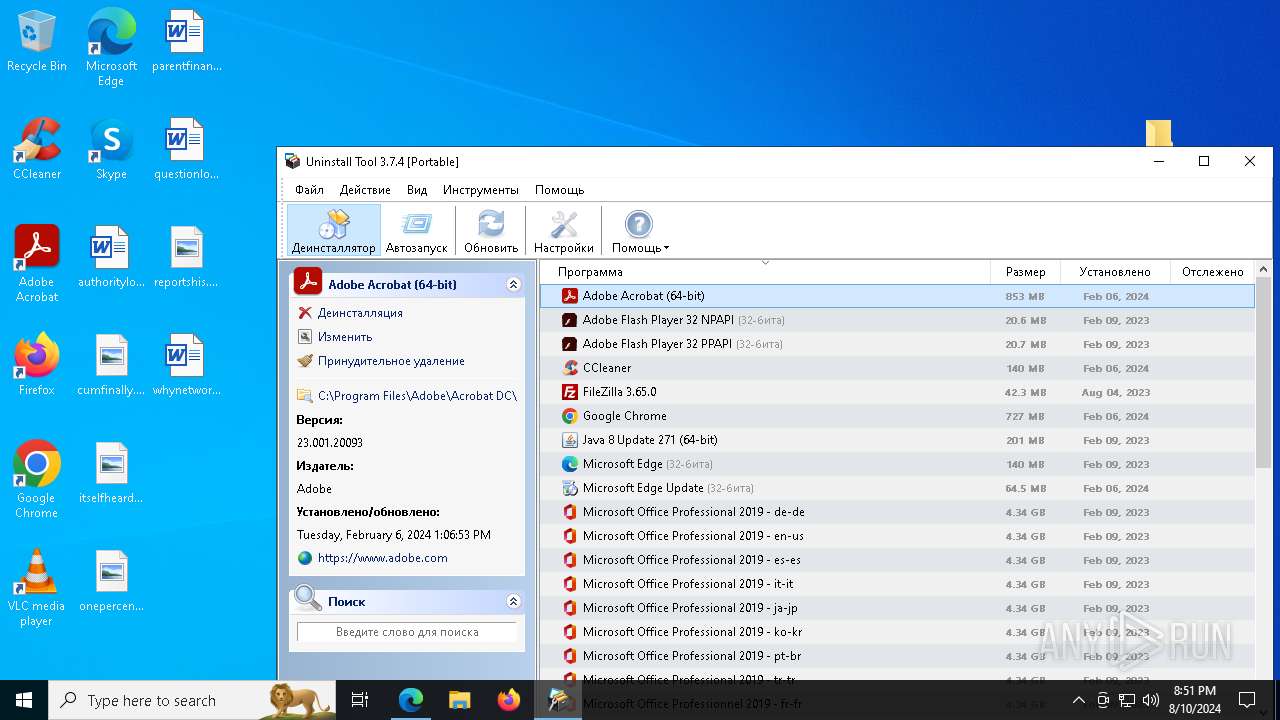Open Skype desktop shortcut
1280x720 pixels.
tap(111, 150)
